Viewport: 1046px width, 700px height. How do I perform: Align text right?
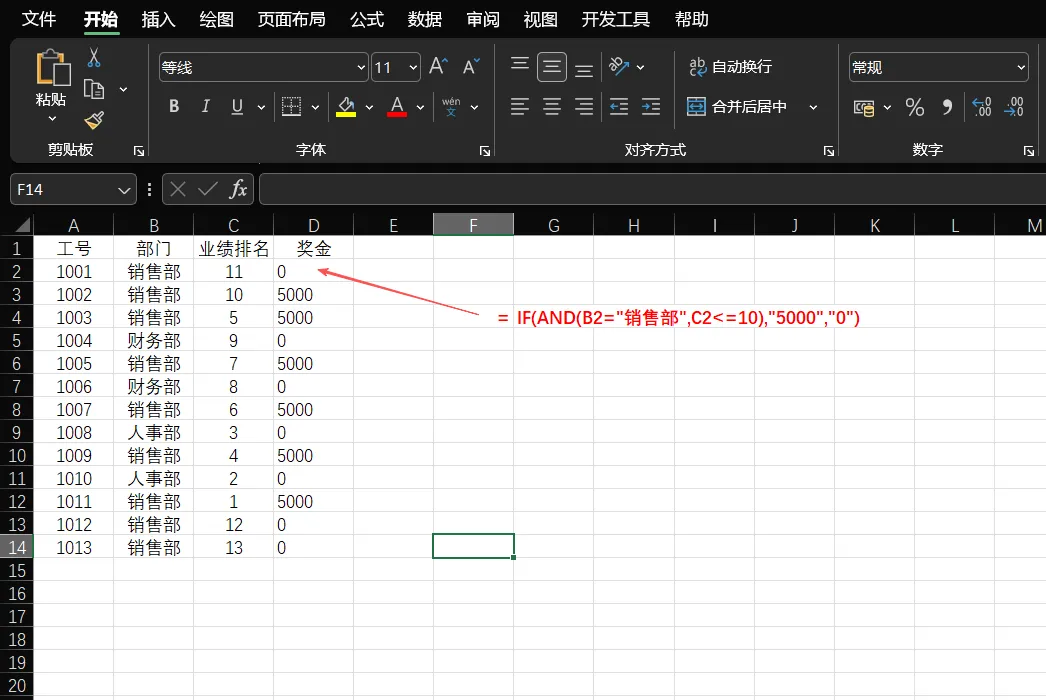pyautogui.click(x=584, y=107)
